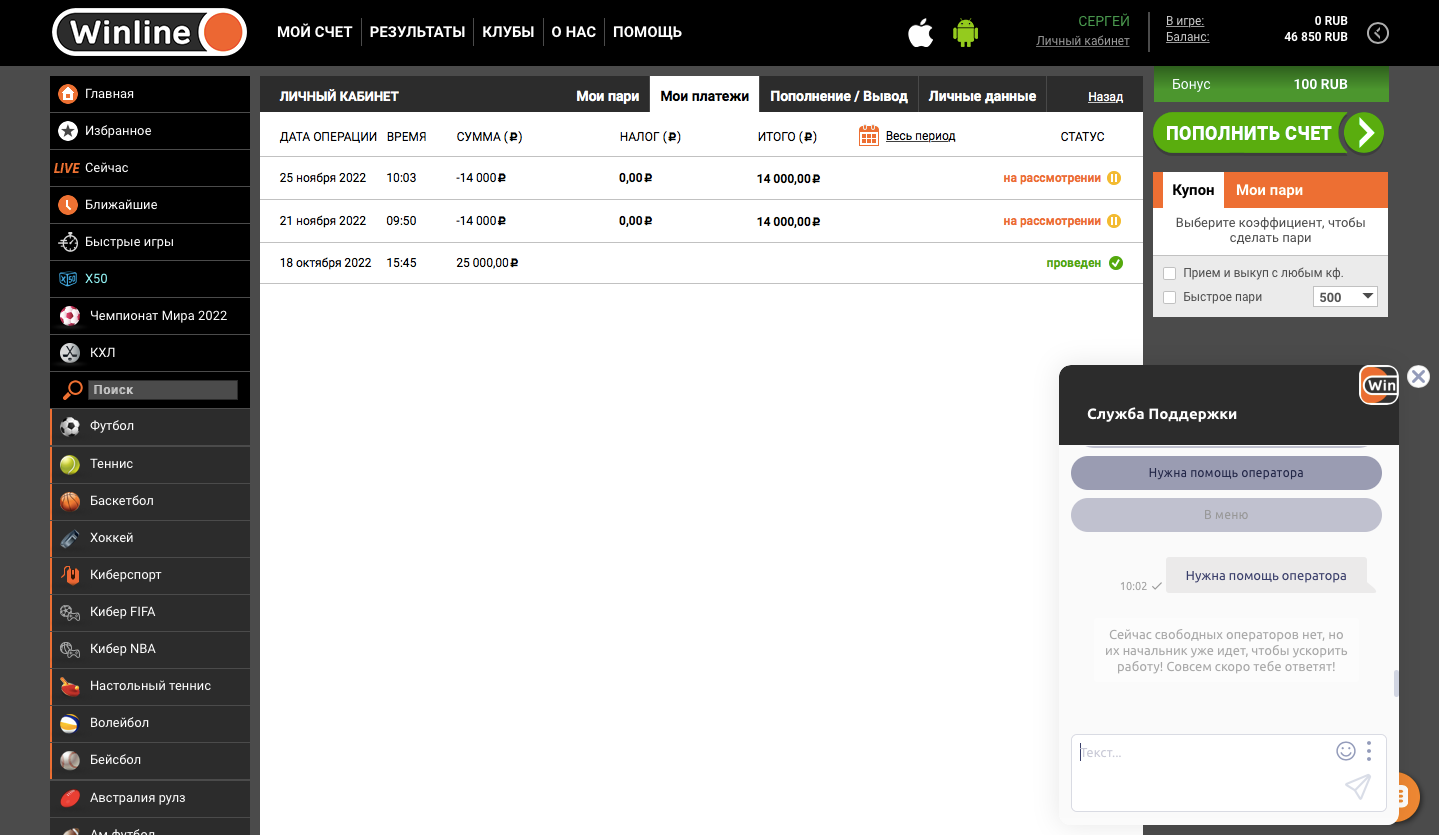This screenshot has height=835, width=1439.
Task: Open chat options three-dot menu
Action: (x=1369, y=751)
